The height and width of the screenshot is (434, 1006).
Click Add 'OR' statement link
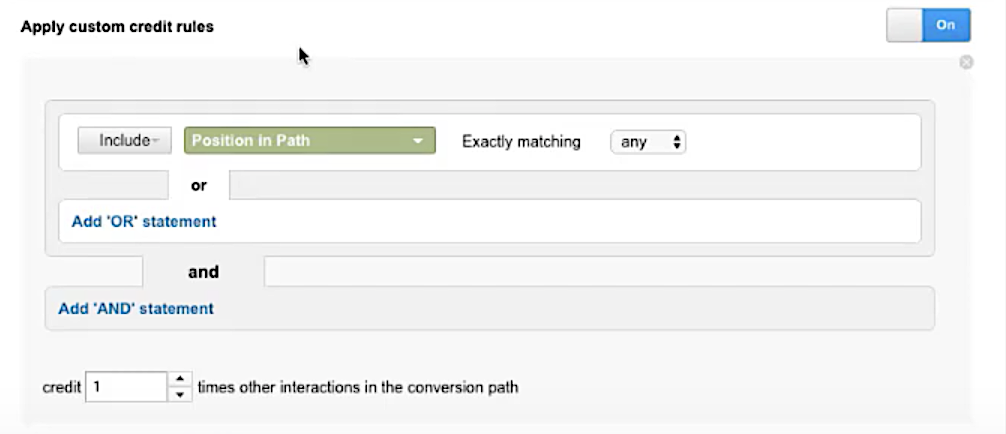pos(144,221)
